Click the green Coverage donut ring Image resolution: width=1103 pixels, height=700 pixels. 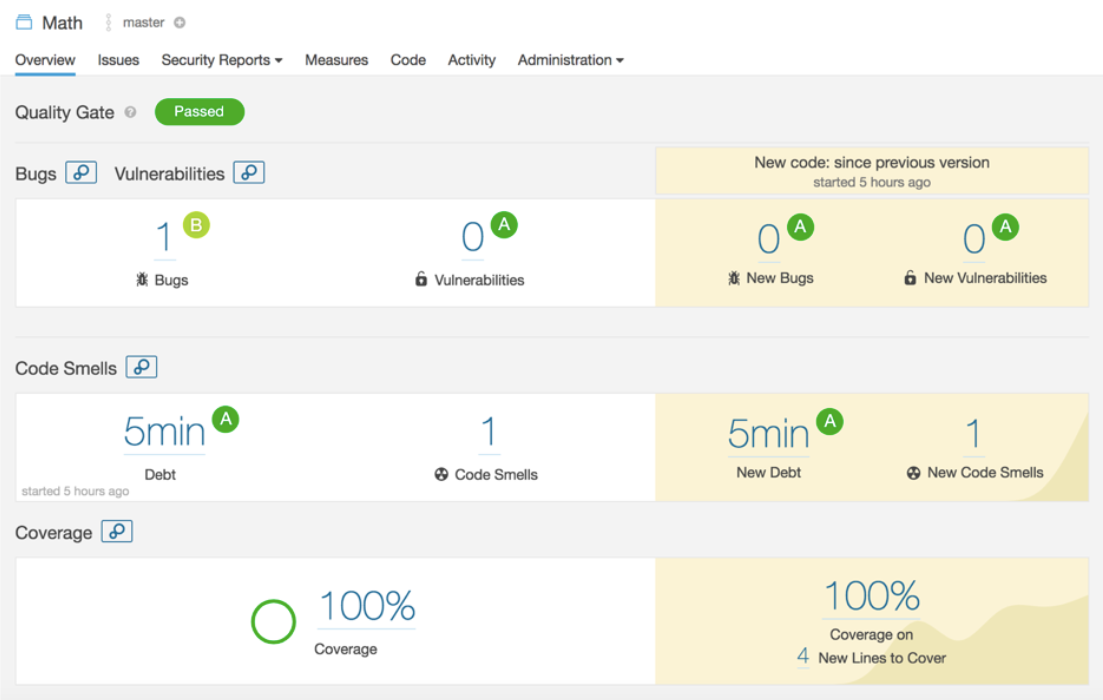point(274,620)
